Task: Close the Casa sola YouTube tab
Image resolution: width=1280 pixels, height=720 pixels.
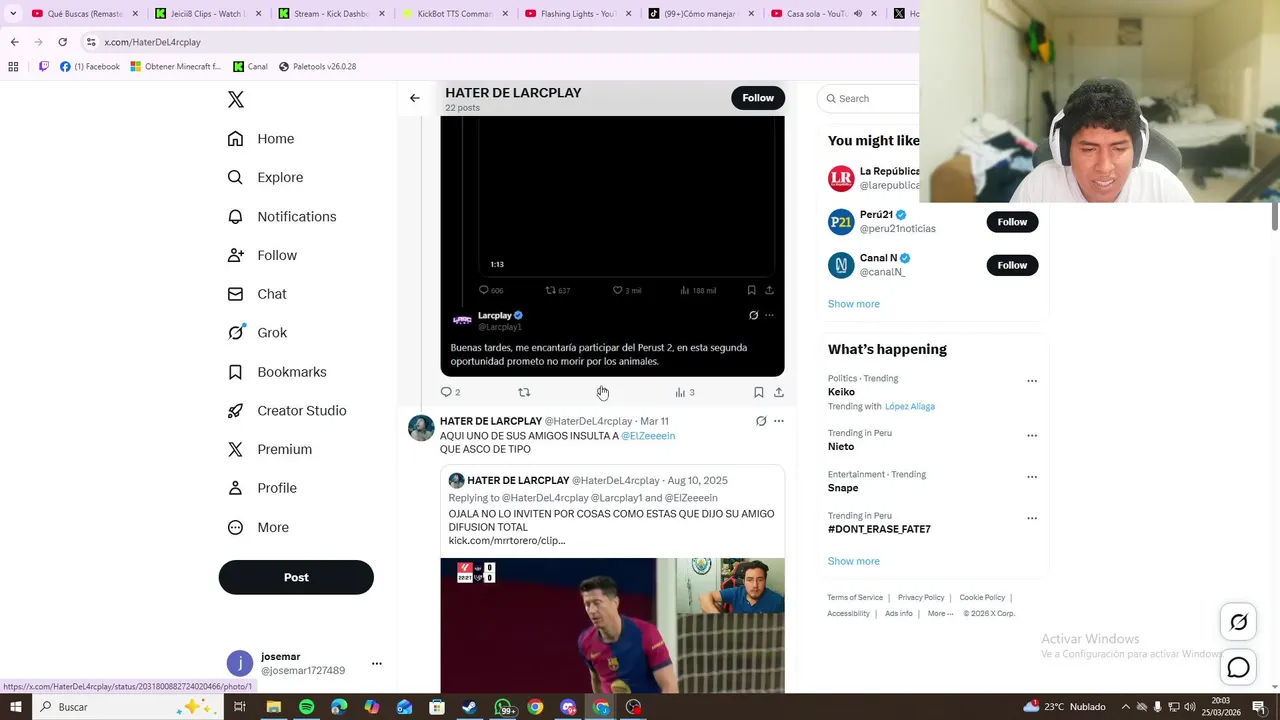Action: pos(874,14)
